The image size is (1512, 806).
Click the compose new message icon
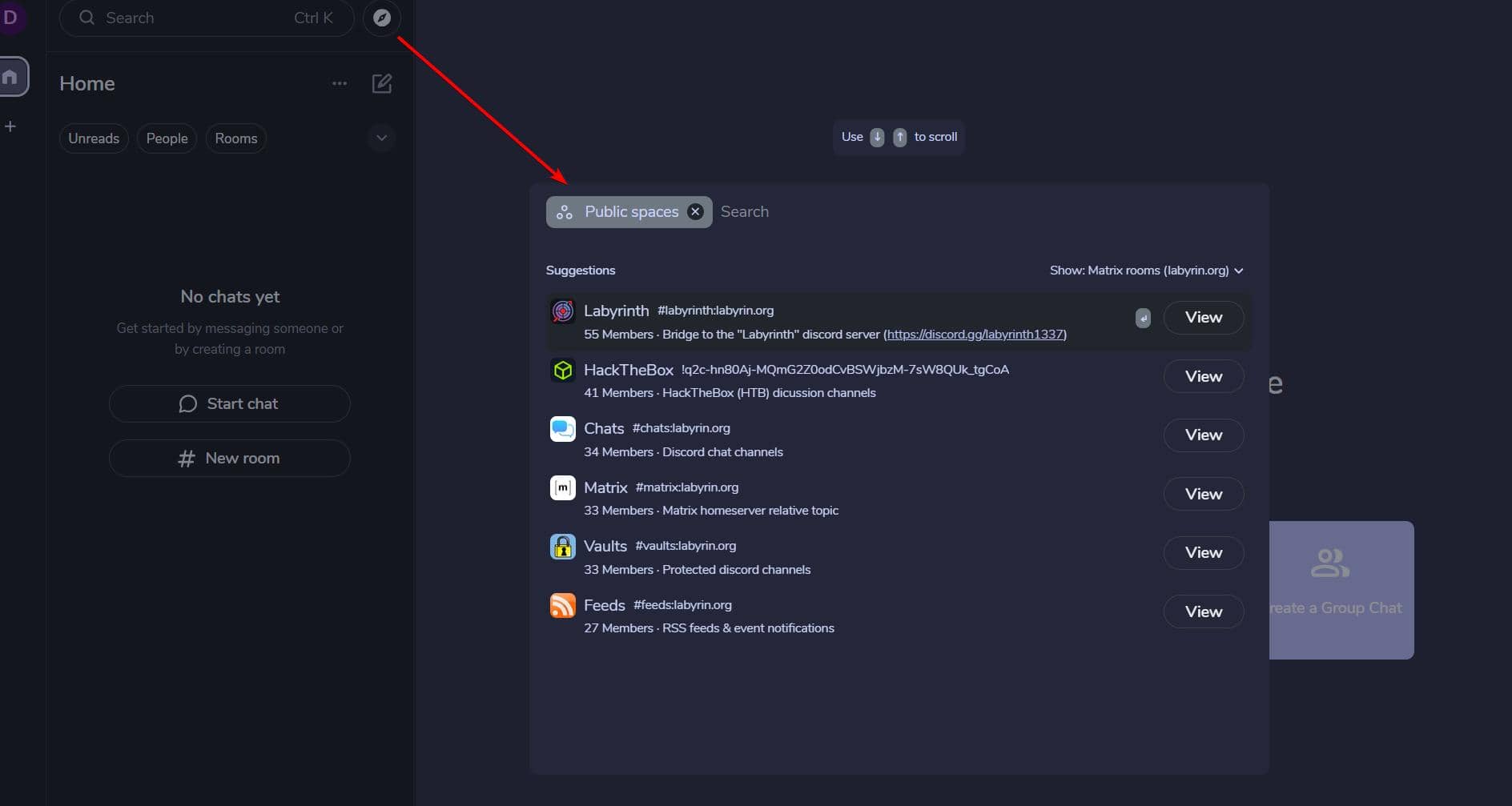click(382, 83)
